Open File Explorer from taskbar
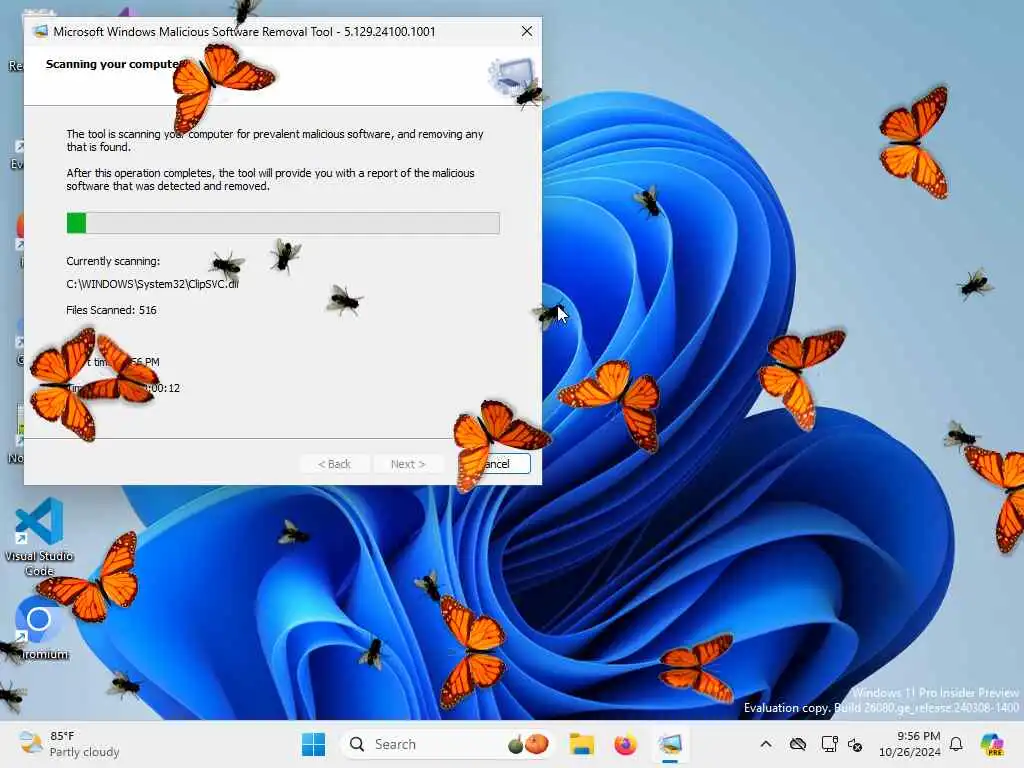The height and width of the screenshot is (768, 1024). pyautogui.click(x=581, y=744)
